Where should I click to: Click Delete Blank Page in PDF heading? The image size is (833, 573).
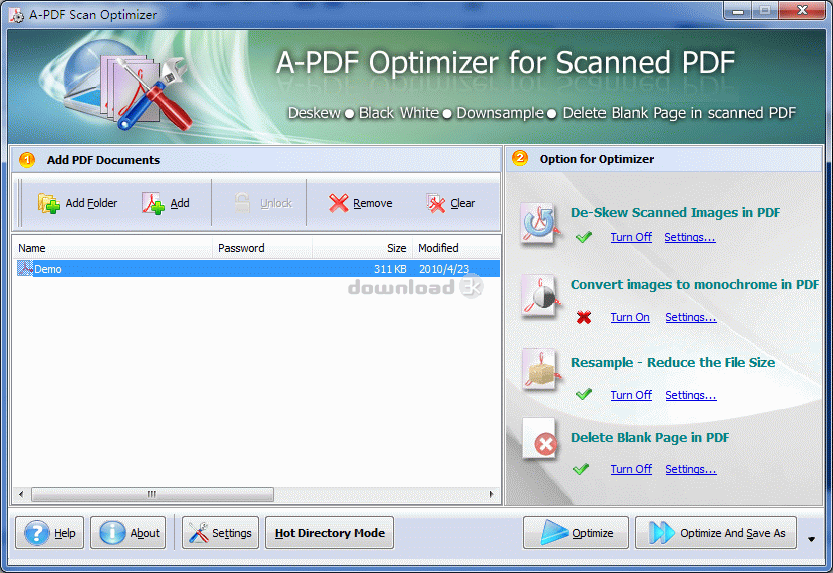650,438
